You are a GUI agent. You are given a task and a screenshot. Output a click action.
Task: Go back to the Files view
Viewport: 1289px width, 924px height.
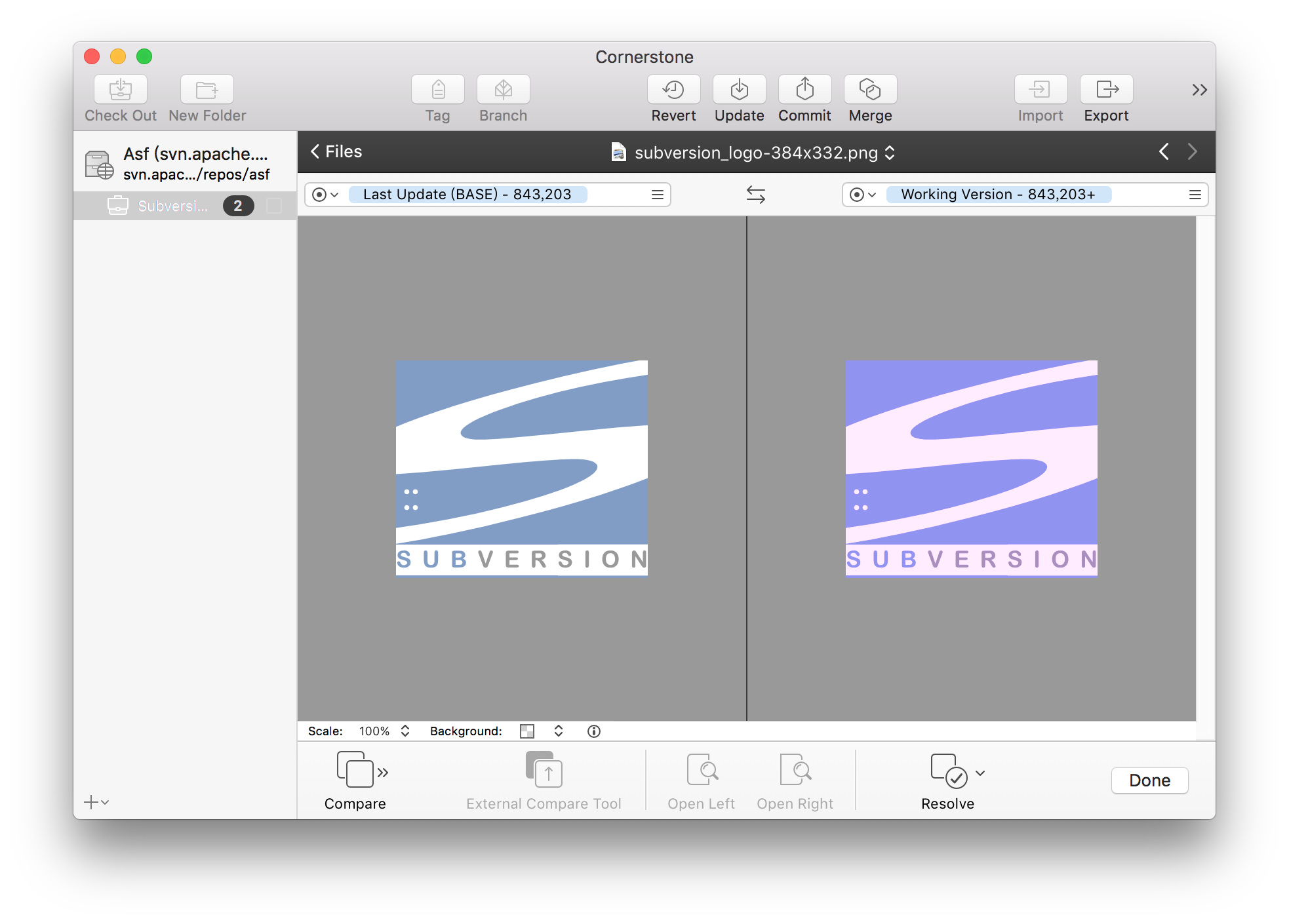(x=335, y=151)
